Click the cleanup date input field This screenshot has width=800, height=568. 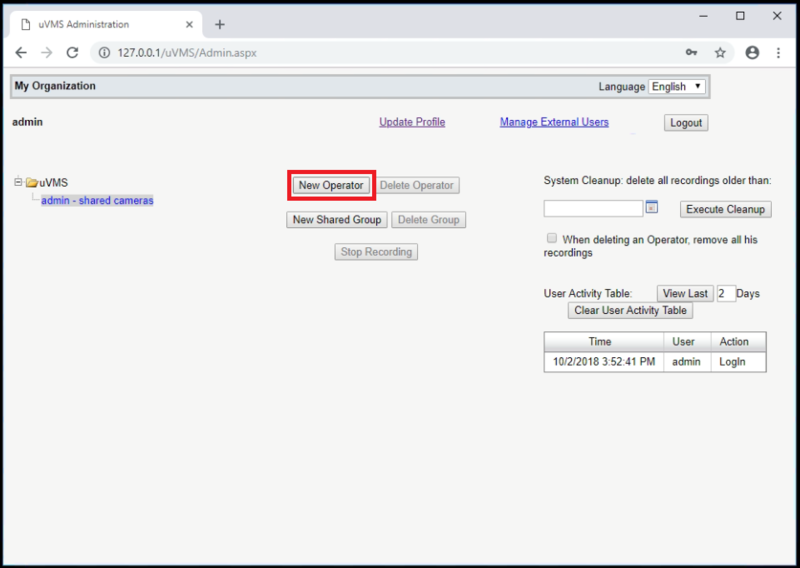click(593, 209)
